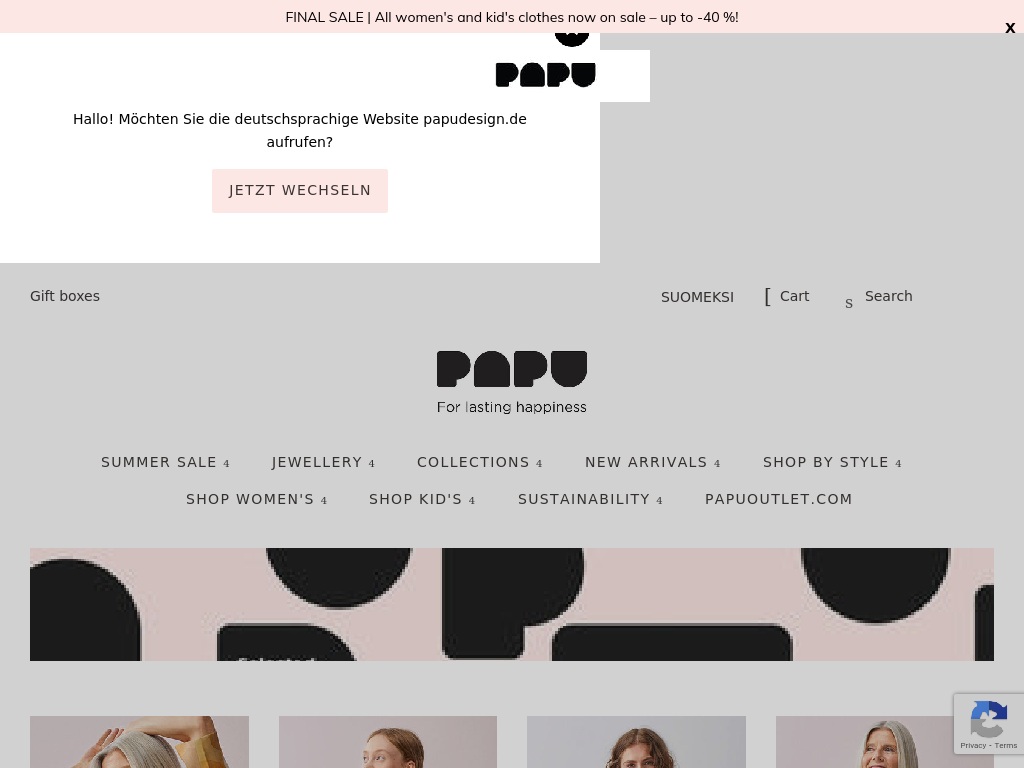Open New Arrivals menu
Viewport: 1024px width, 768px height.
tap(652, 462)
